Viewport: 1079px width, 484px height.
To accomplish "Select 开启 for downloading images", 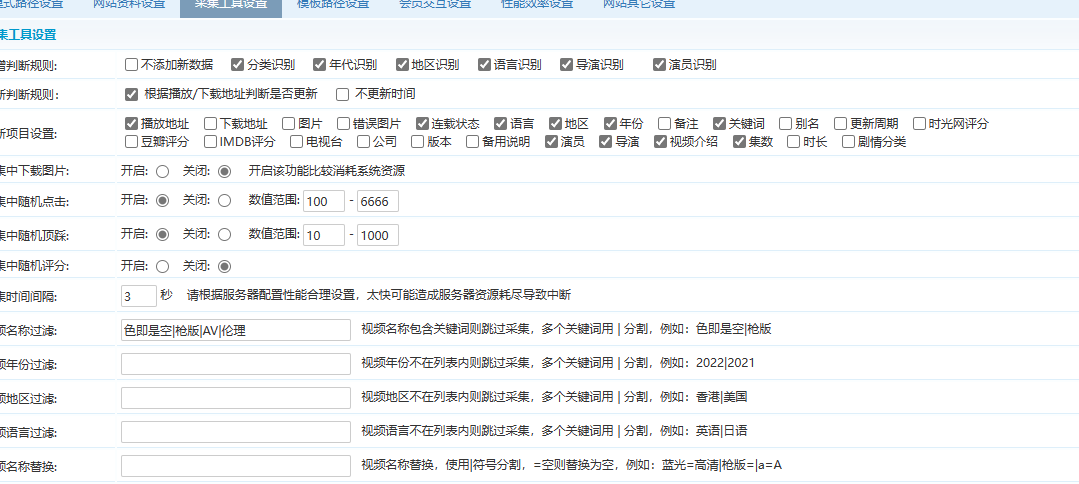I will [162, 171].
